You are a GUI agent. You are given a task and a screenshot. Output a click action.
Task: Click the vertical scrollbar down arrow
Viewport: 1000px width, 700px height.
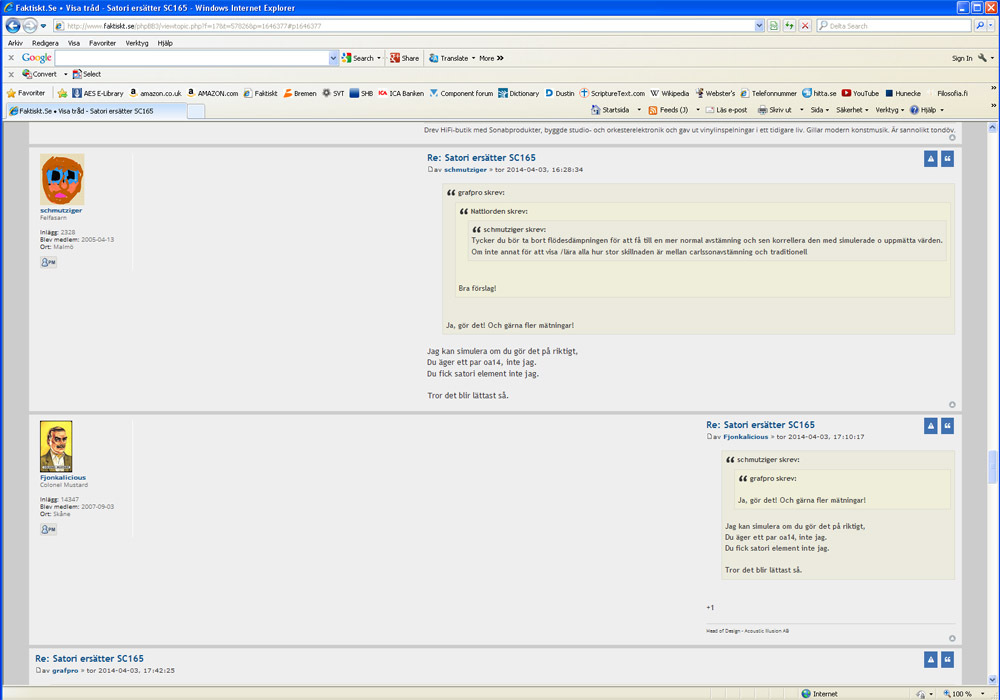coord(992,679)
